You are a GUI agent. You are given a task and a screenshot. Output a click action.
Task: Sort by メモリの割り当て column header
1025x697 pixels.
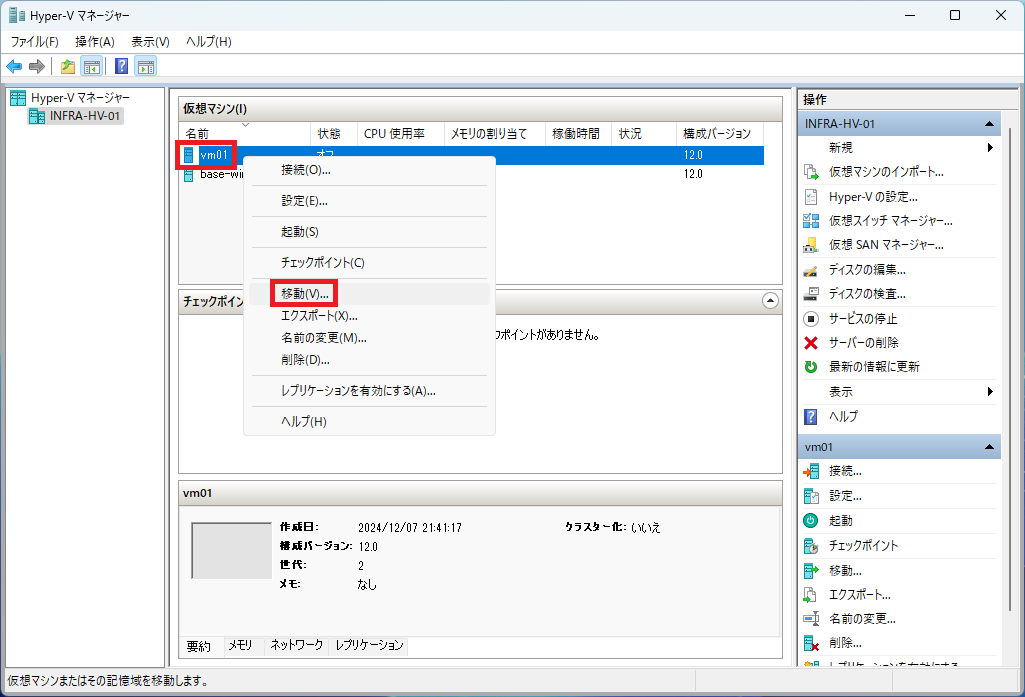[x=495, y=133]
